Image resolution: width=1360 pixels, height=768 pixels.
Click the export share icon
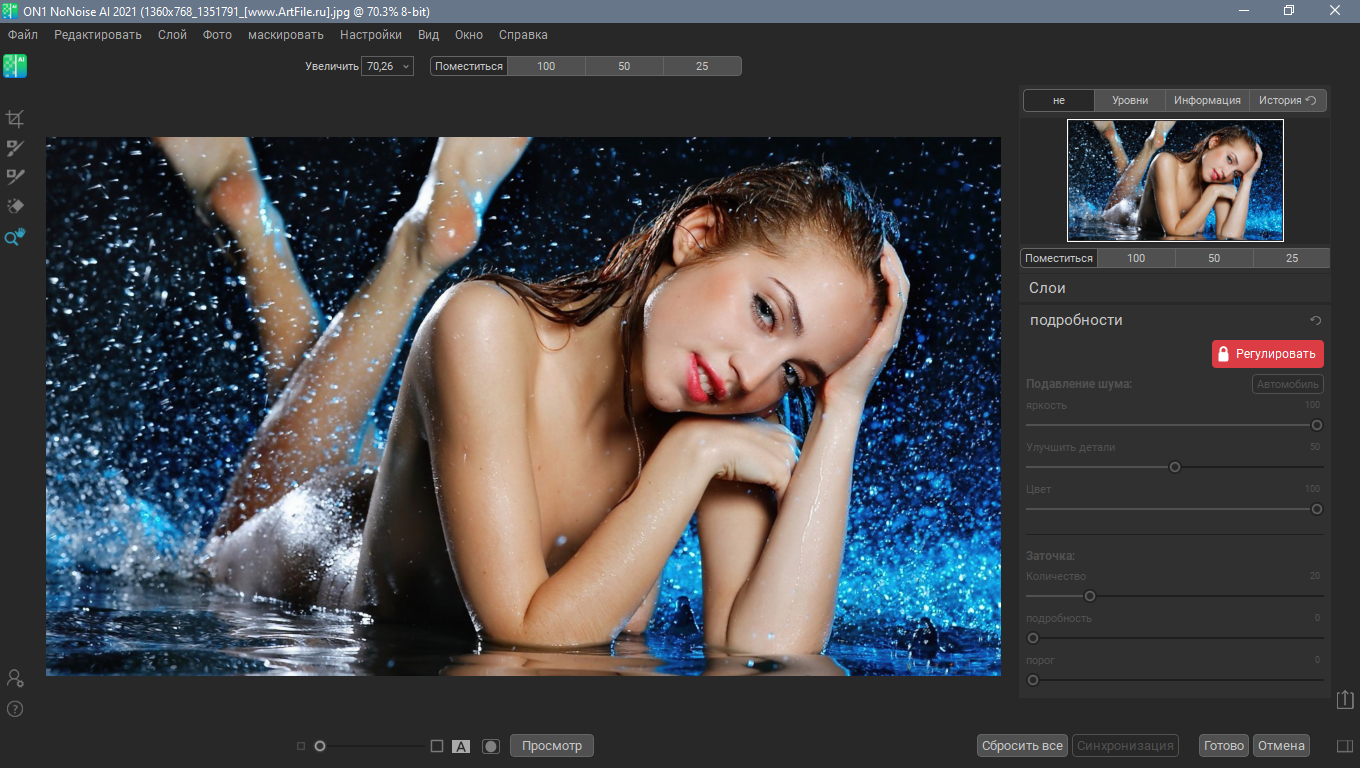[1345, 700]
